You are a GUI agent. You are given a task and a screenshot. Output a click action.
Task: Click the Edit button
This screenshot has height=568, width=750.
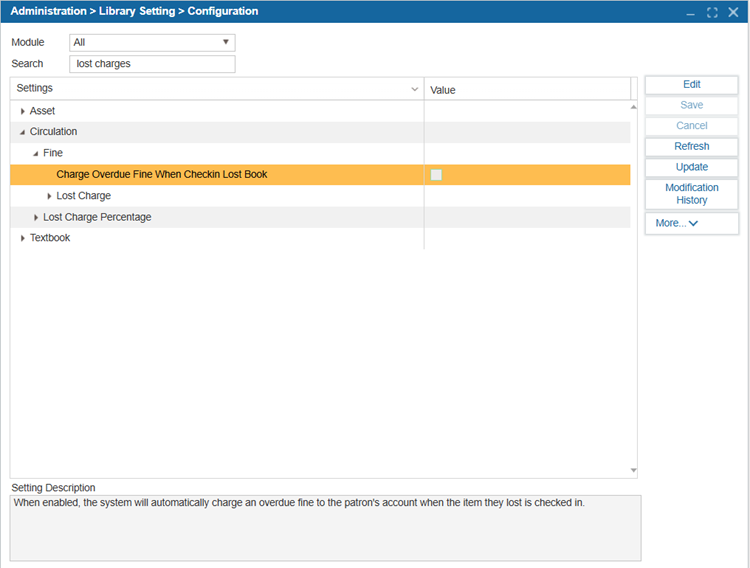pos(691,85)
